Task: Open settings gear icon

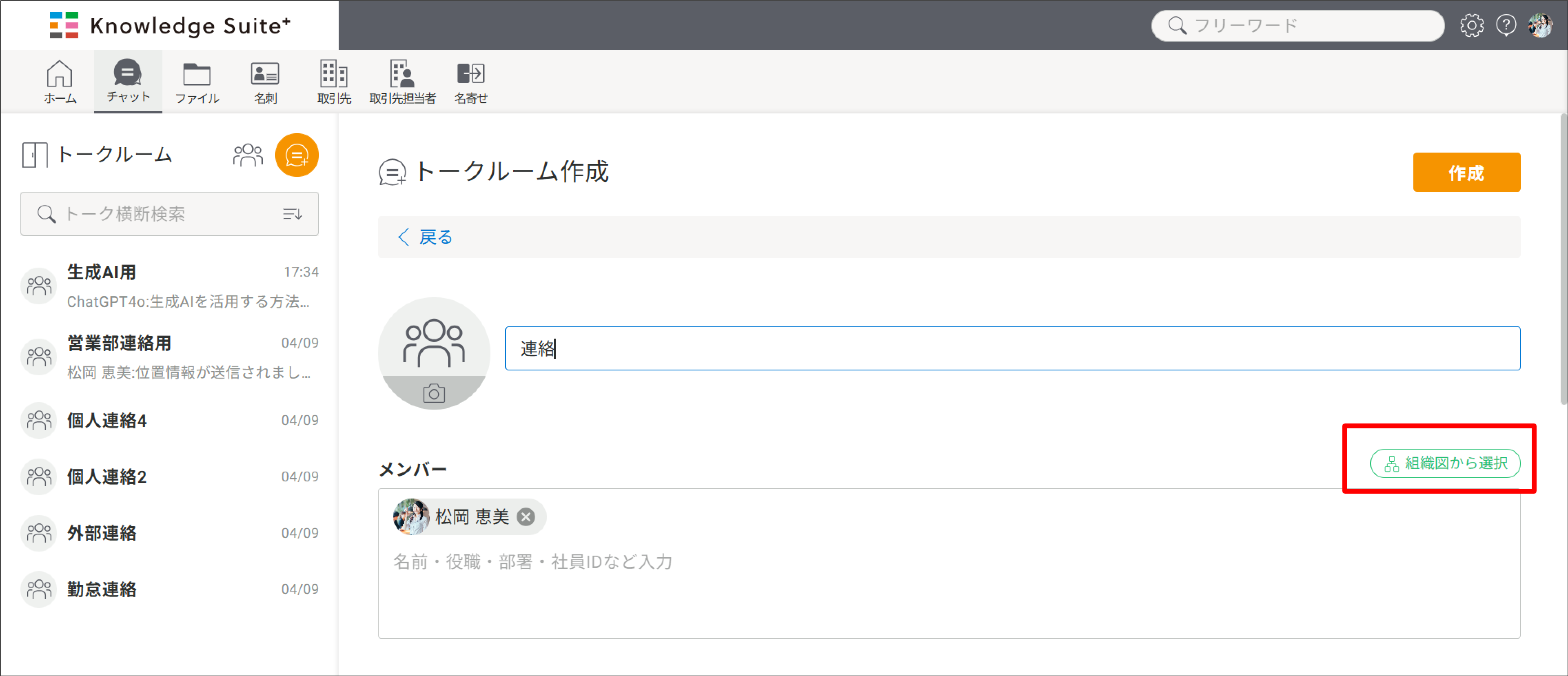Action: click(1471, 26)
